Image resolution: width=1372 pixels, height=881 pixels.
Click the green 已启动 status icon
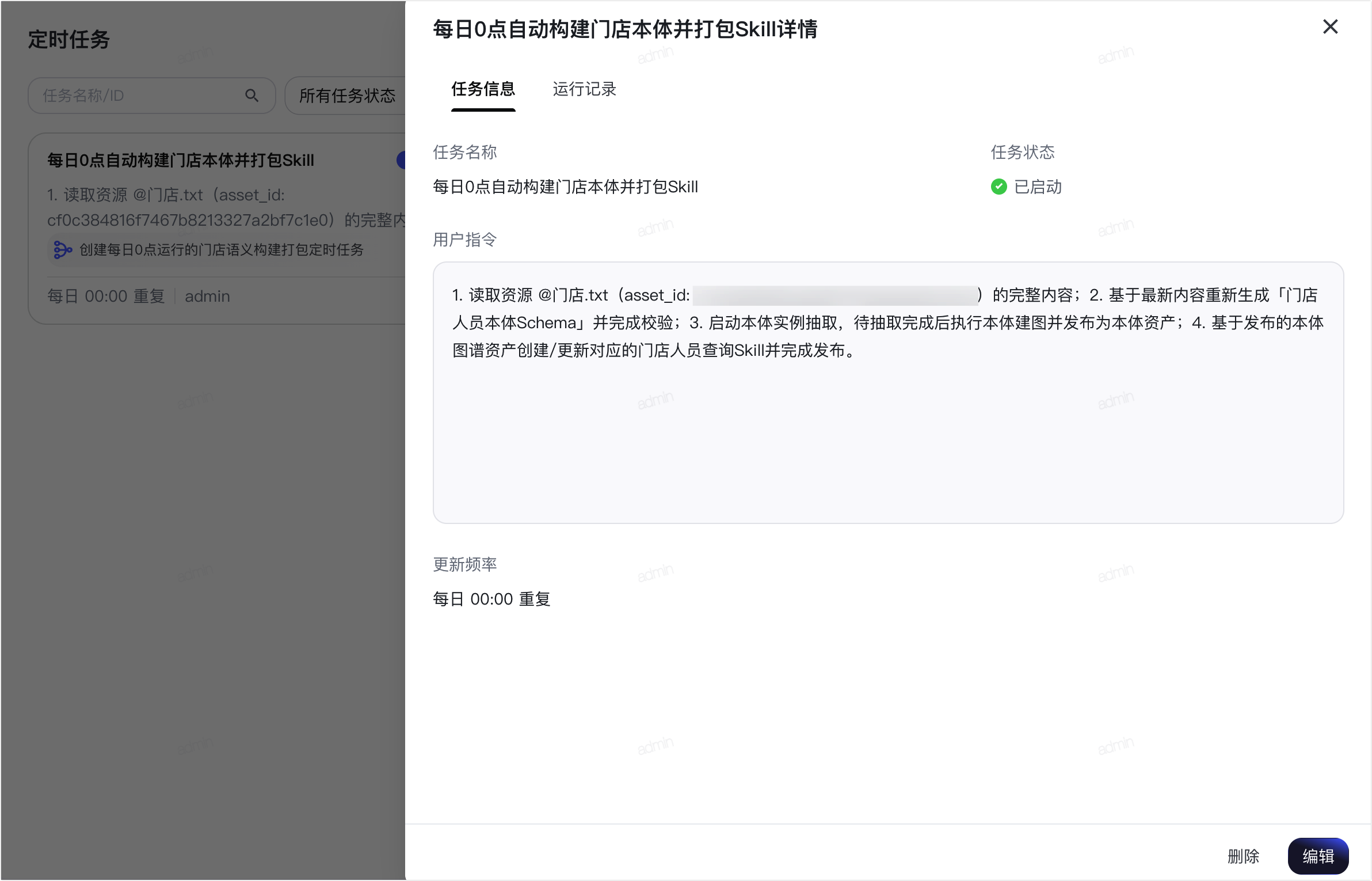coord(999,187)
